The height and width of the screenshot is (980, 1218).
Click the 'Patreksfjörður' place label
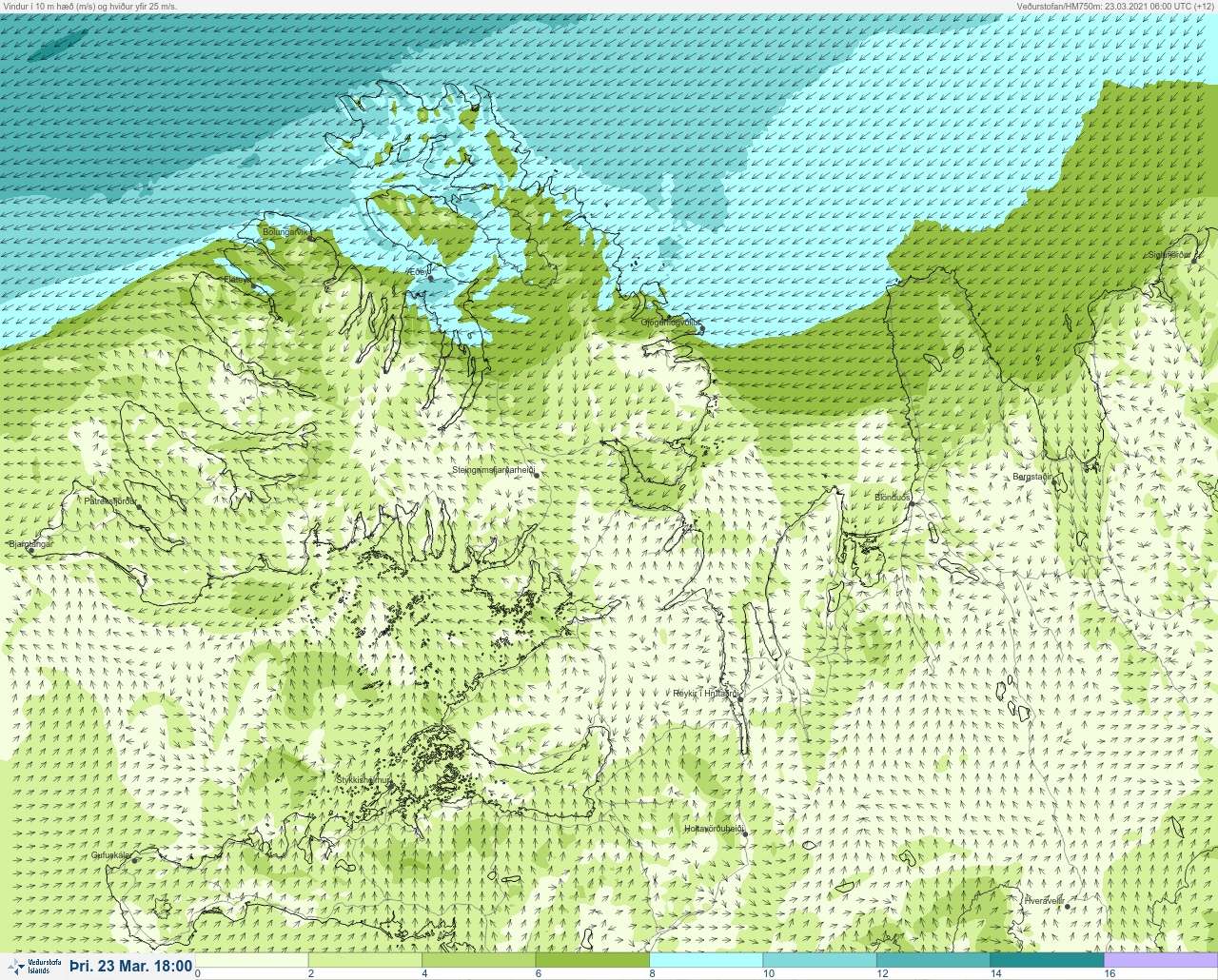point(110,500)
